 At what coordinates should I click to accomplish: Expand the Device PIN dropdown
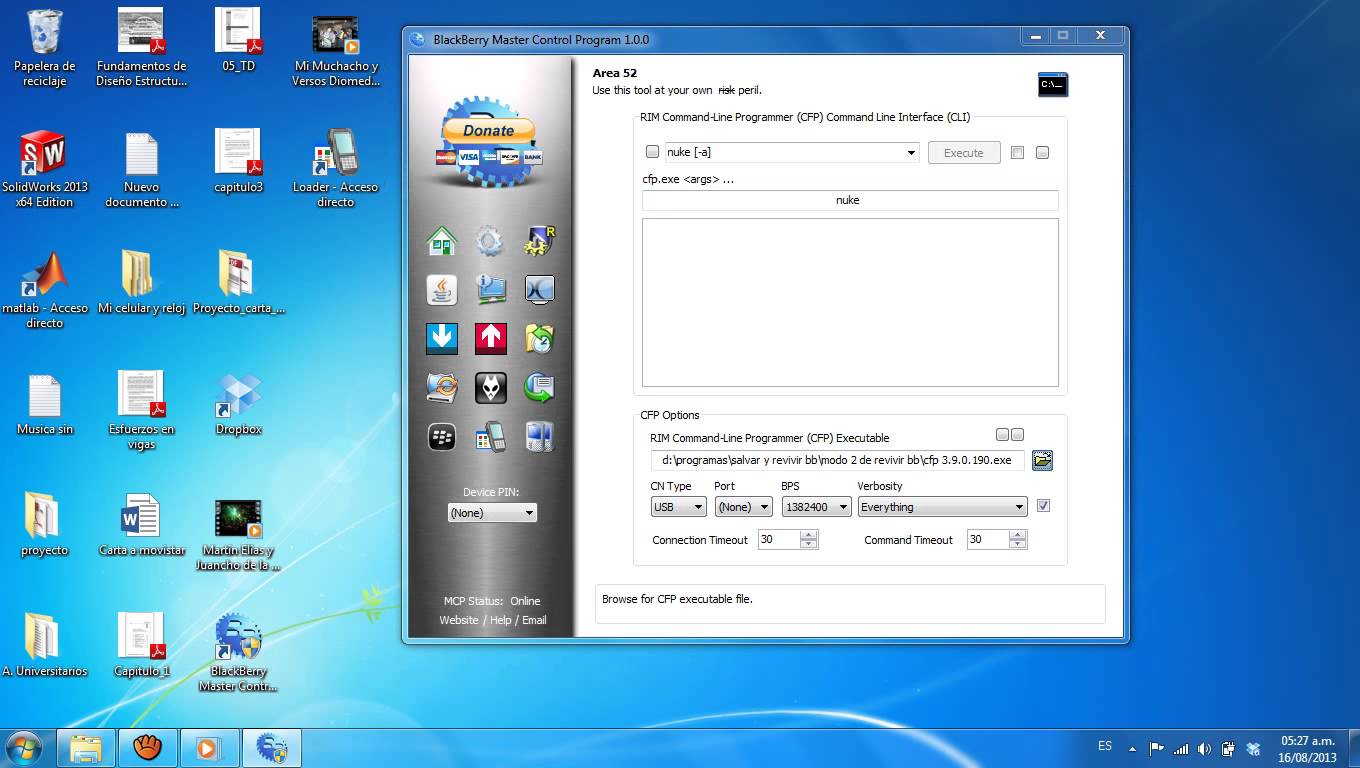(x=492, y=512)
